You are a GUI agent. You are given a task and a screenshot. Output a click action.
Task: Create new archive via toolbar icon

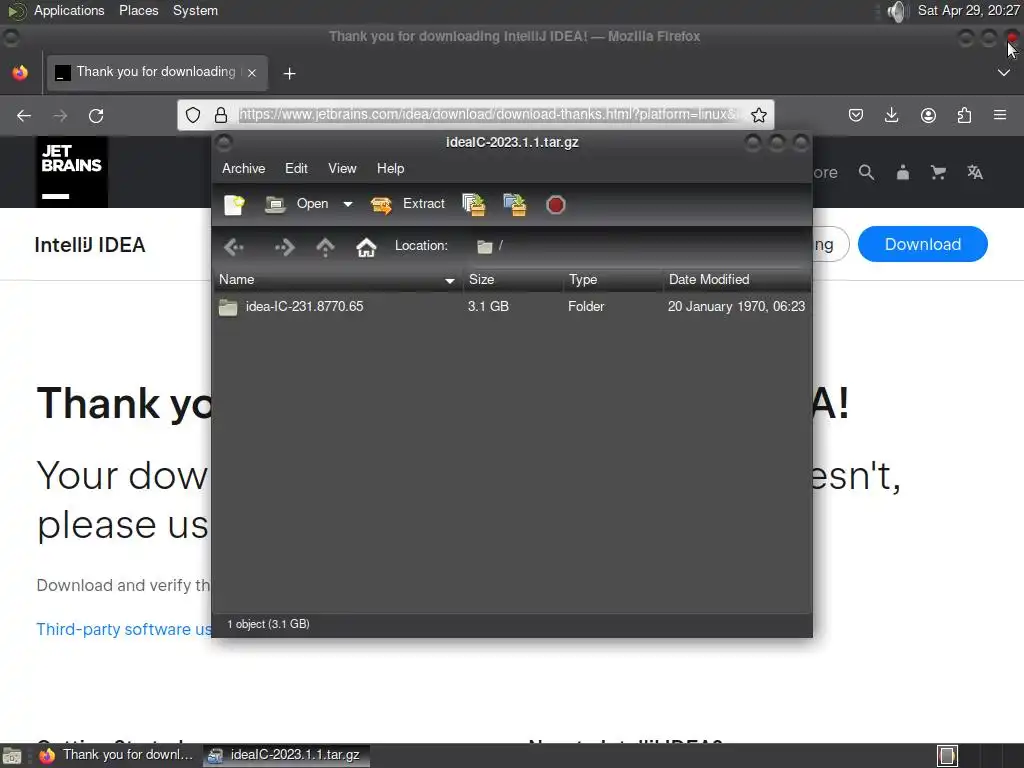tap(234, 204)
